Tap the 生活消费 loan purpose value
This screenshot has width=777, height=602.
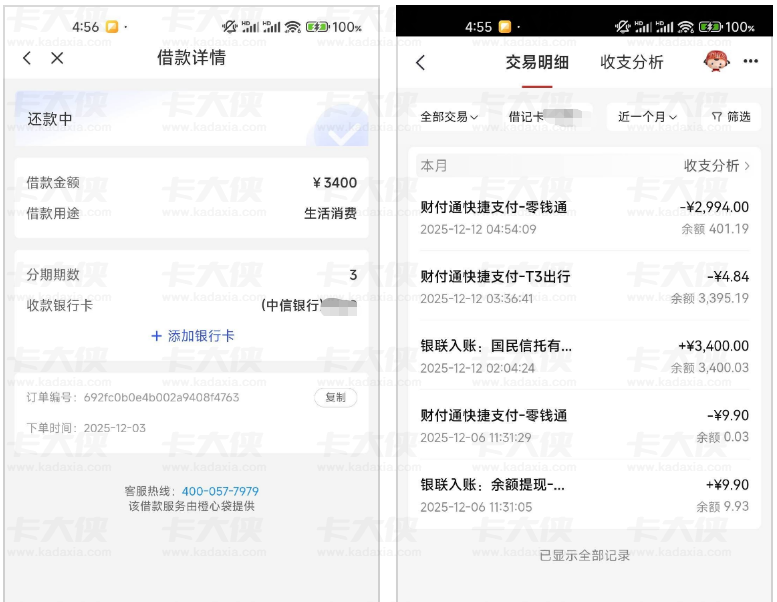coord(330,214)
